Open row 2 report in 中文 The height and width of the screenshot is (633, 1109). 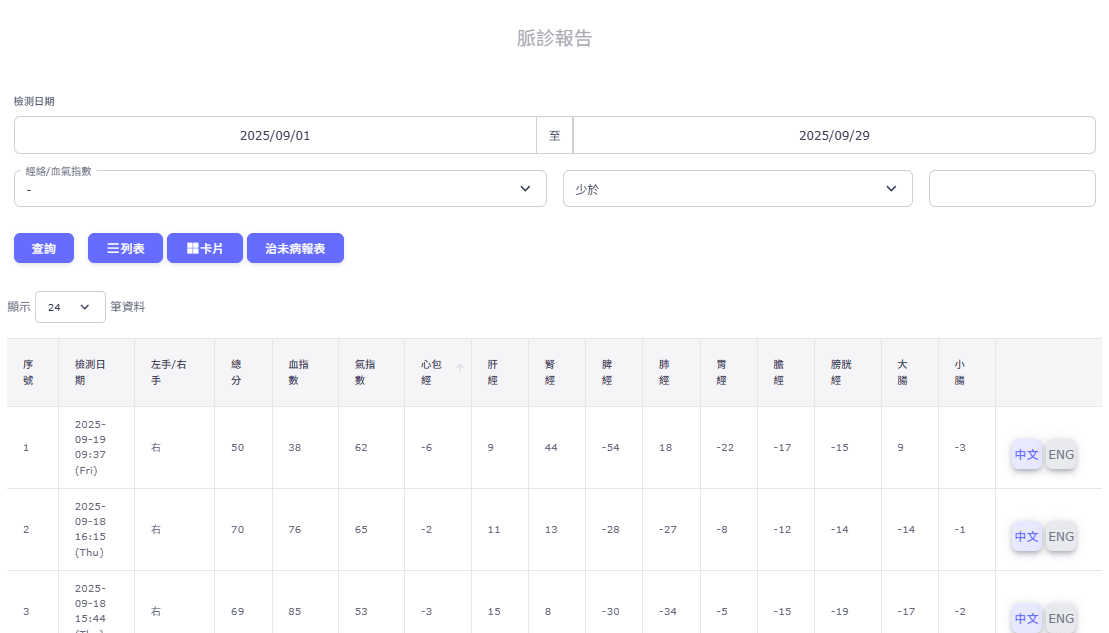point(1027,537)
